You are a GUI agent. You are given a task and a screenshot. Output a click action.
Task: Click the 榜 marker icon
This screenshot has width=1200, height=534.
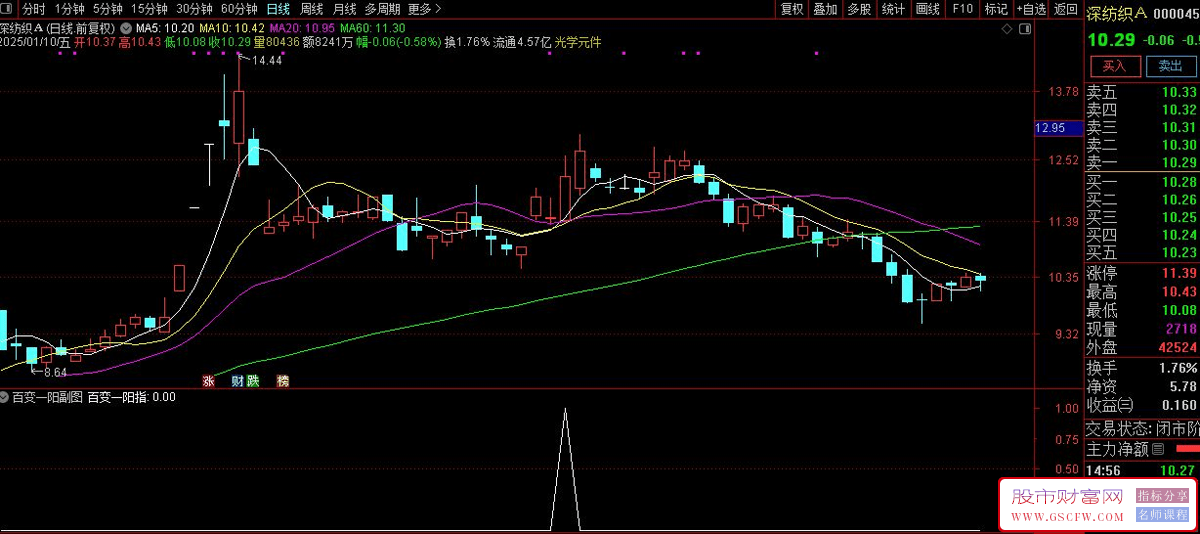click(x=282, y=381)
